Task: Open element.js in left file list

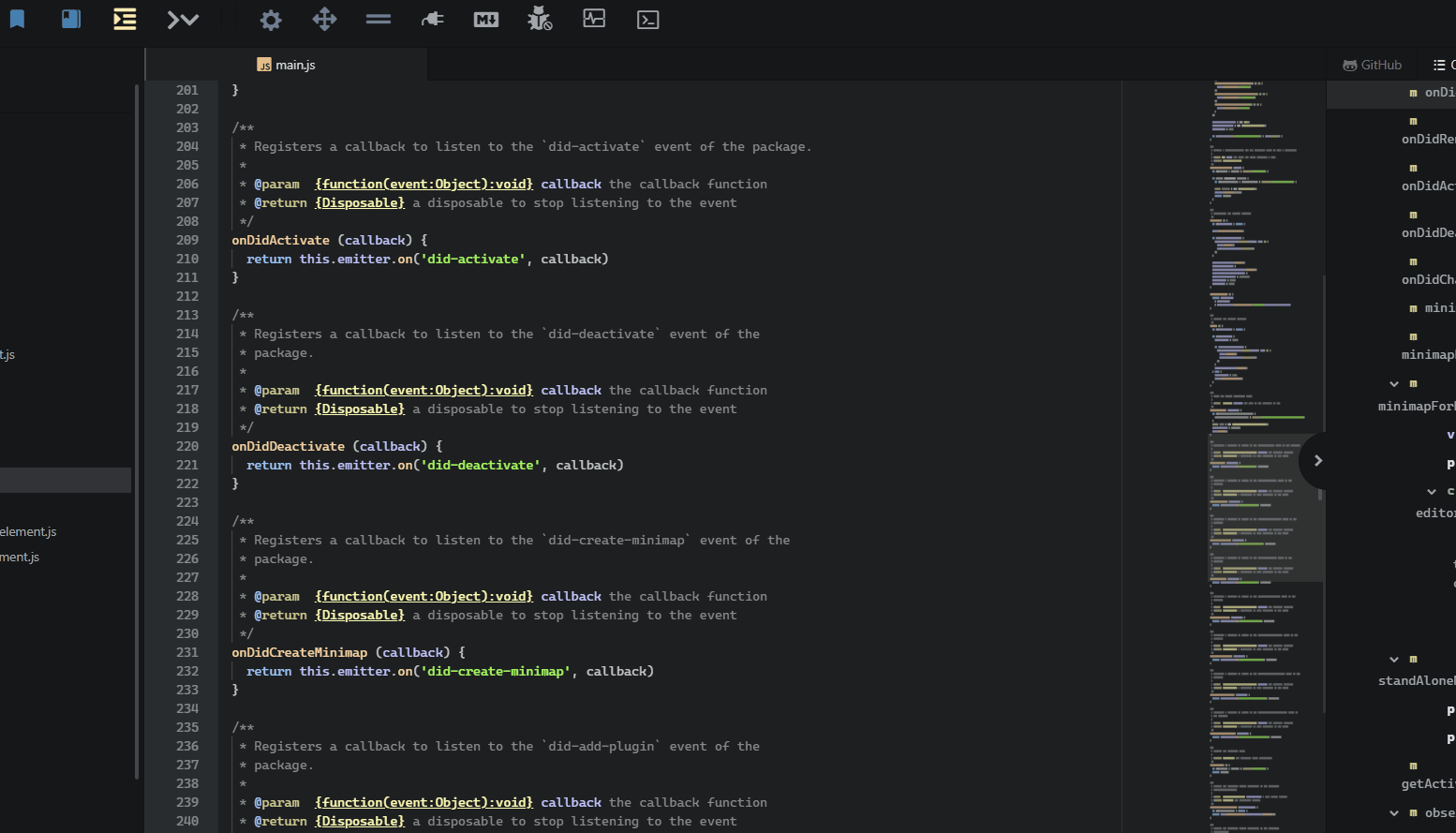Action: coord(28,531)
